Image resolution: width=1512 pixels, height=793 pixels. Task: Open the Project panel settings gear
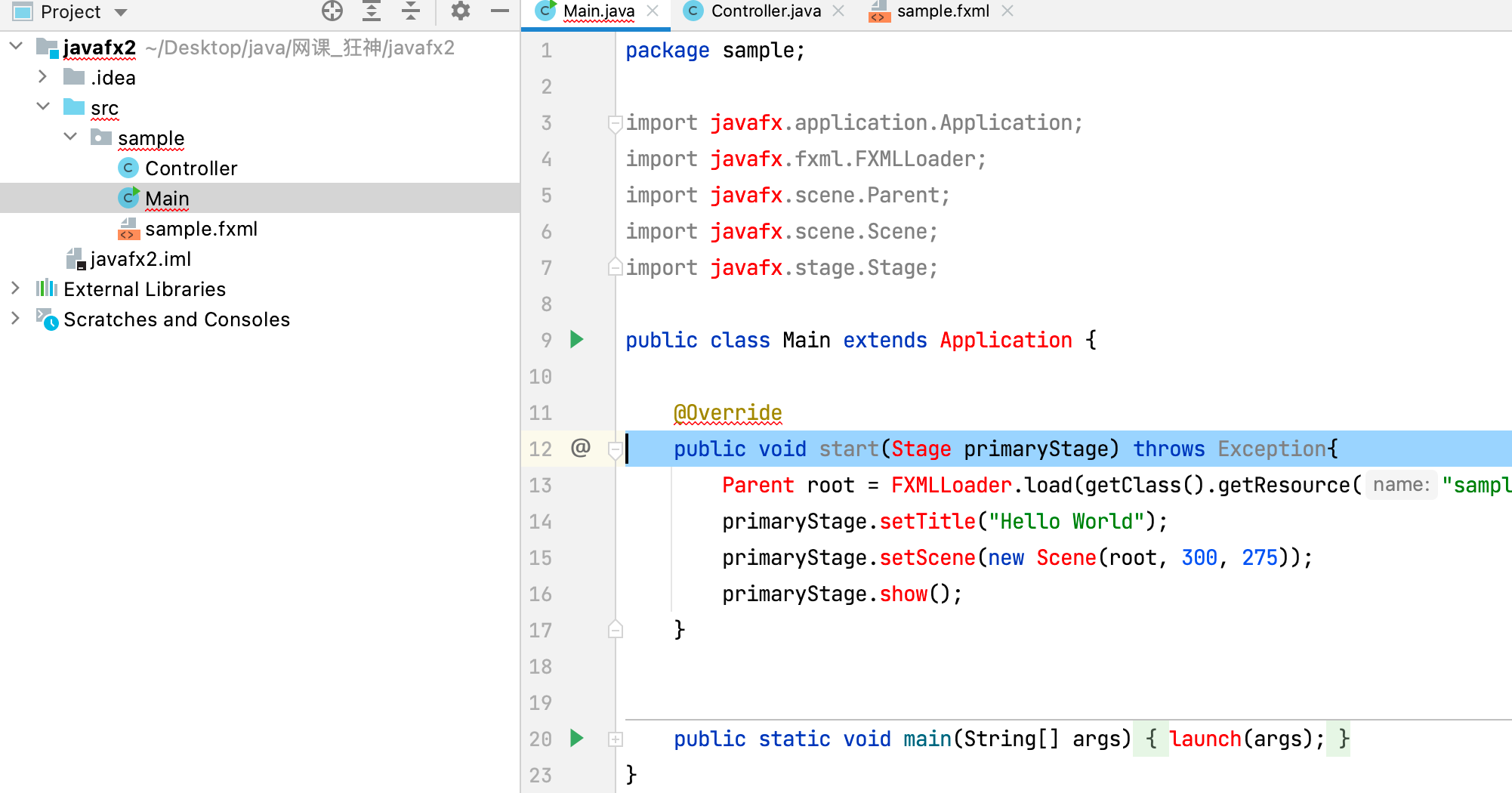point(461,11)
